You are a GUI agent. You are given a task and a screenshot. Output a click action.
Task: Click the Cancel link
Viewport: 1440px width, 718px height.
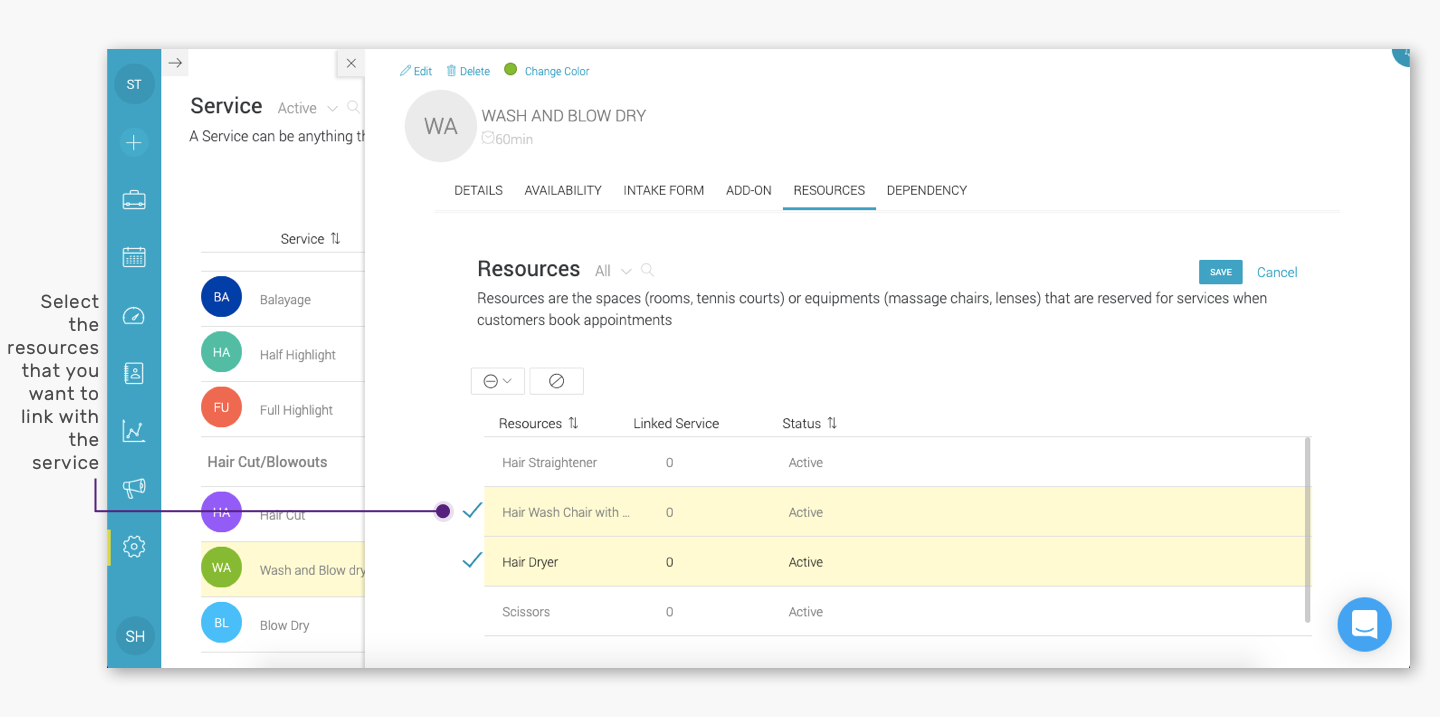pos(1277,272)
